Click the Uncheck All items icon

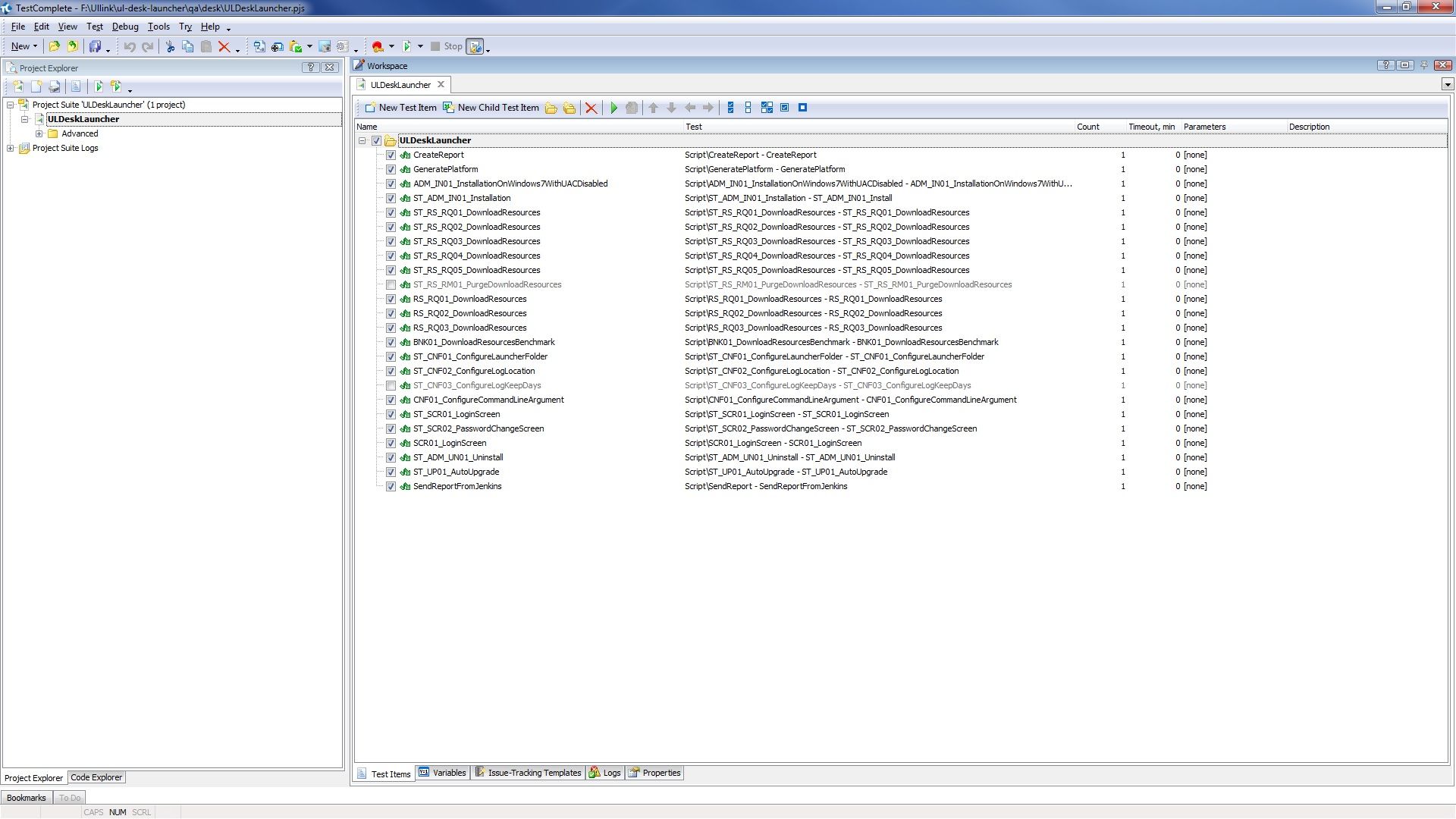pyautogui.click(x=748, y=108)
